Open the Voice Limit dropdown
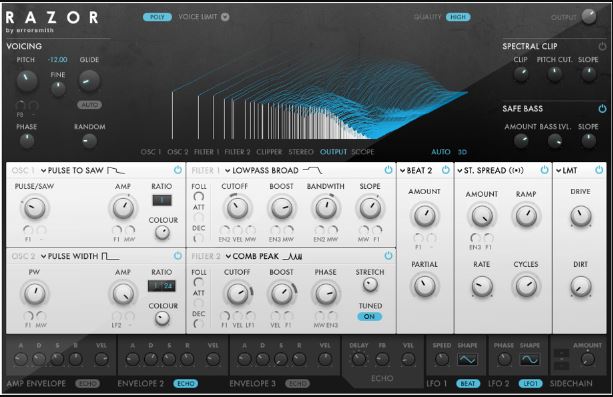Viewport: 613px width, 397px height. point(225,17)
